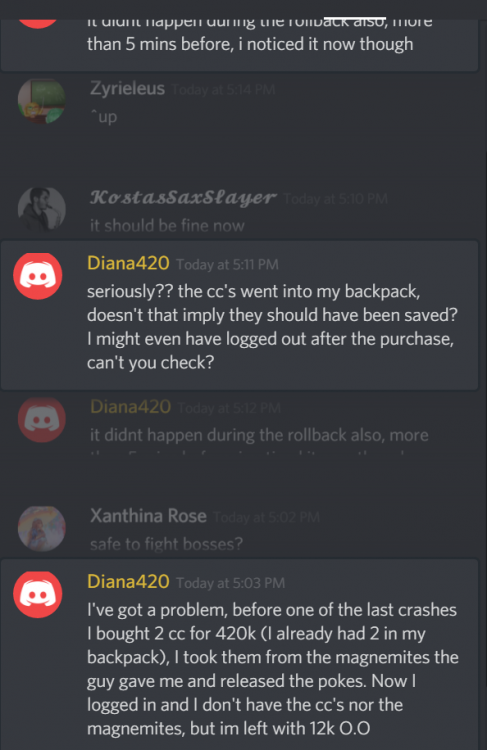487x750 pixels.
Task: Click the 'safe to fight bosses?' message
Action: (x=166, y=544)
